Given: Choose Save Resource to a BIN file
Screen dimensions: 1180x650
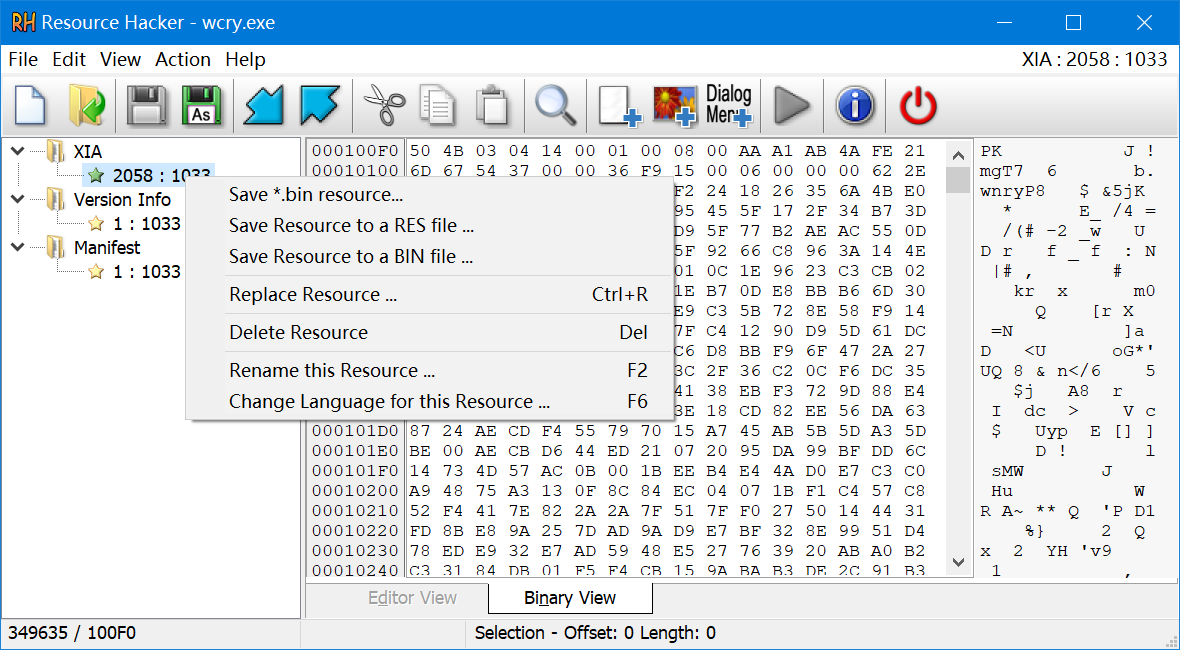Looking at the screenshot, I should 350,257.
